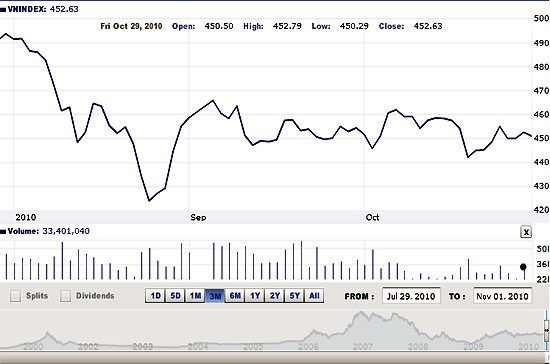This screenshot has height=364, width=550.
Task: Select the 5Y time range
Action: tap(295, 296)
